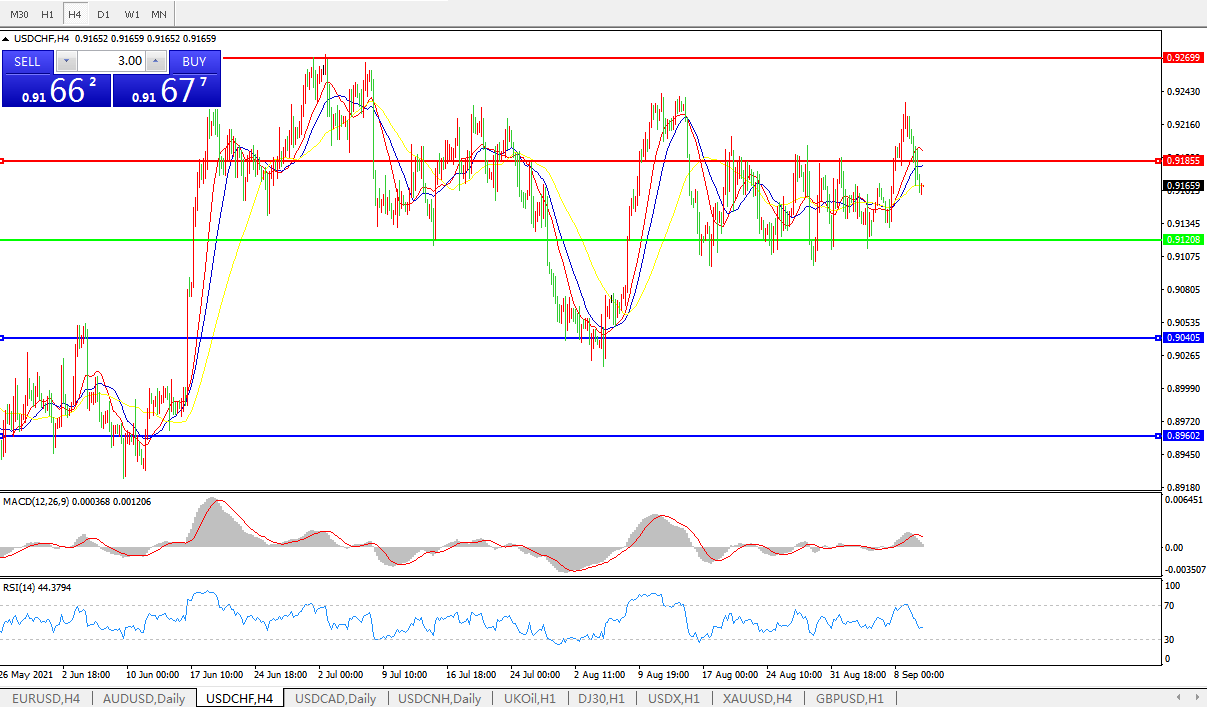
Task: Click the green 0.91208 level label
Action: click(1183, 240)
